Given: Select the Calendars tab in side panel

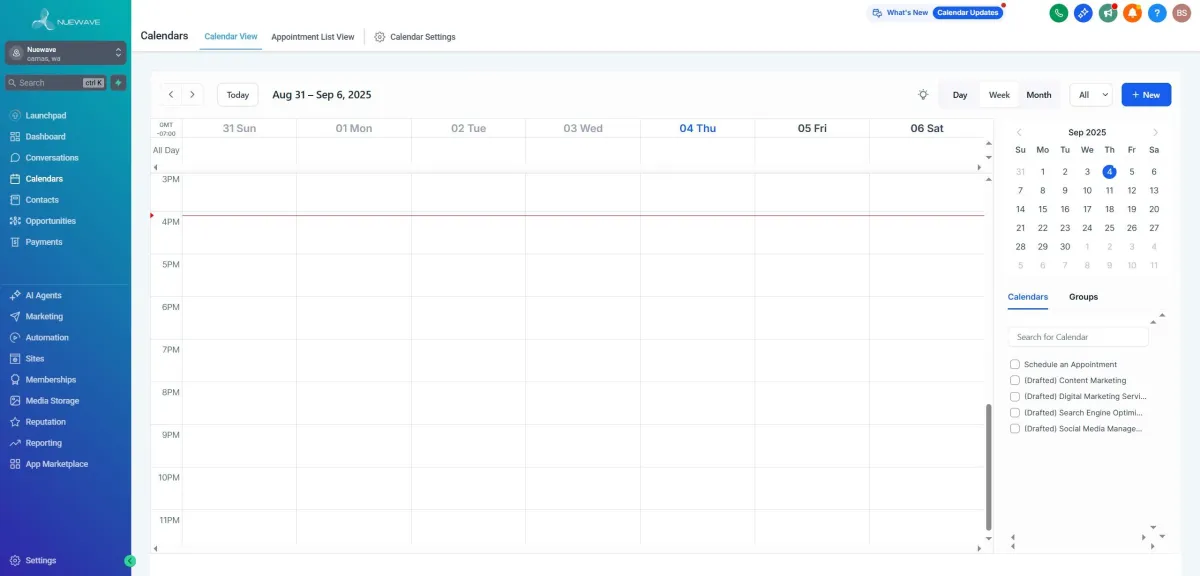Looking at the screenshot, I should tap(1028, 297).
